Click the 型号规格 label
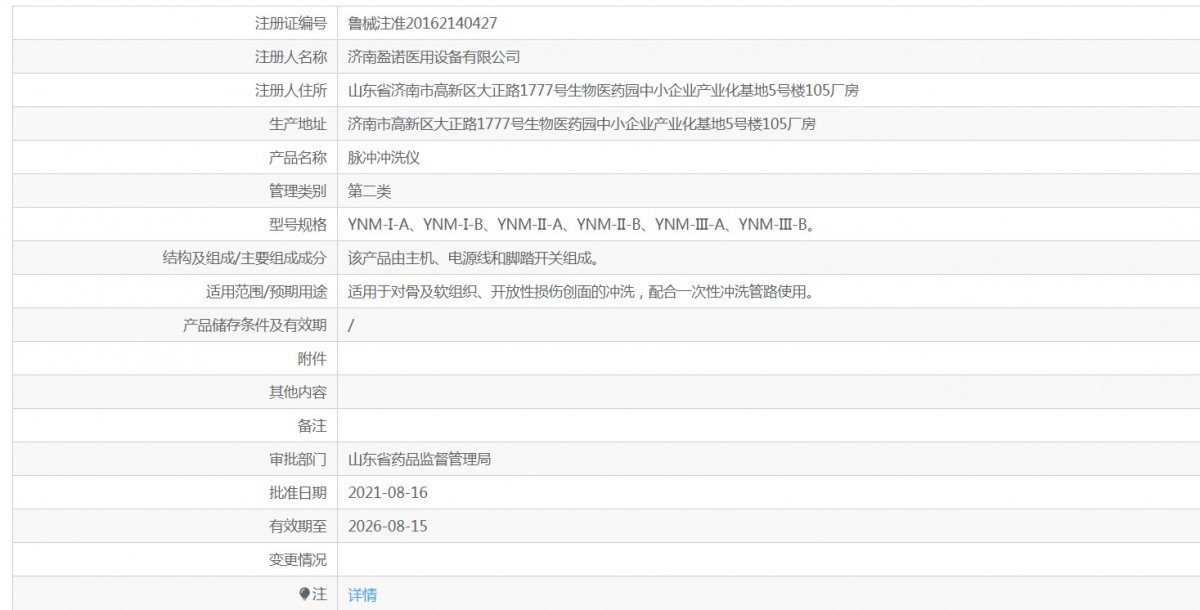Image resolution: width=1200 pixels, height=610 pixels. (298, 225)
